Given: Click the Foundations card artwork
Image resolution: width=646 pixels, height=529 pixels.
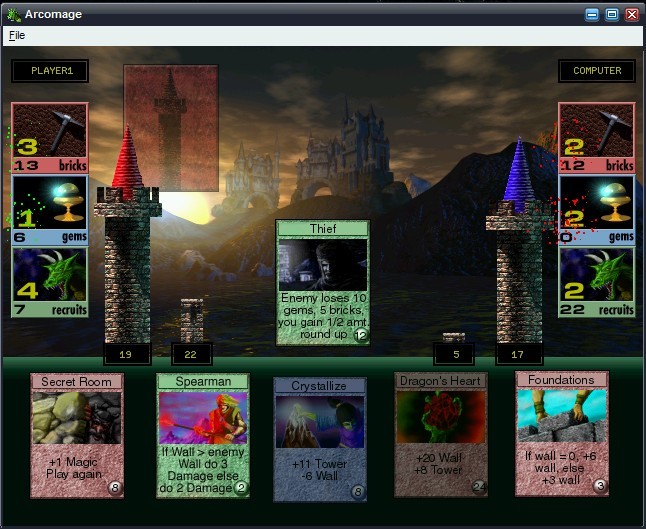Looking at the screenshot, I should (562, 416).
